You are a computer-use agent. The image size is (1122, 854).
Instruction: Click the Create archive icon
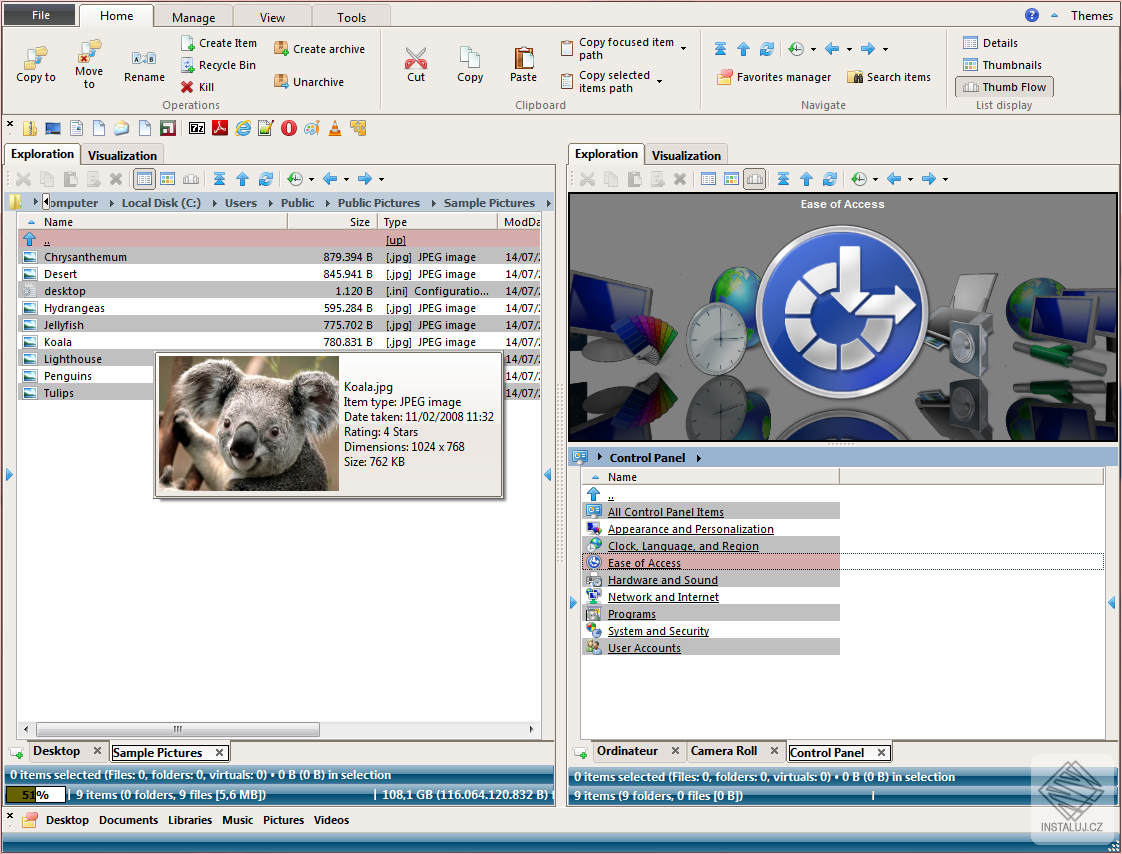[281, 49]
